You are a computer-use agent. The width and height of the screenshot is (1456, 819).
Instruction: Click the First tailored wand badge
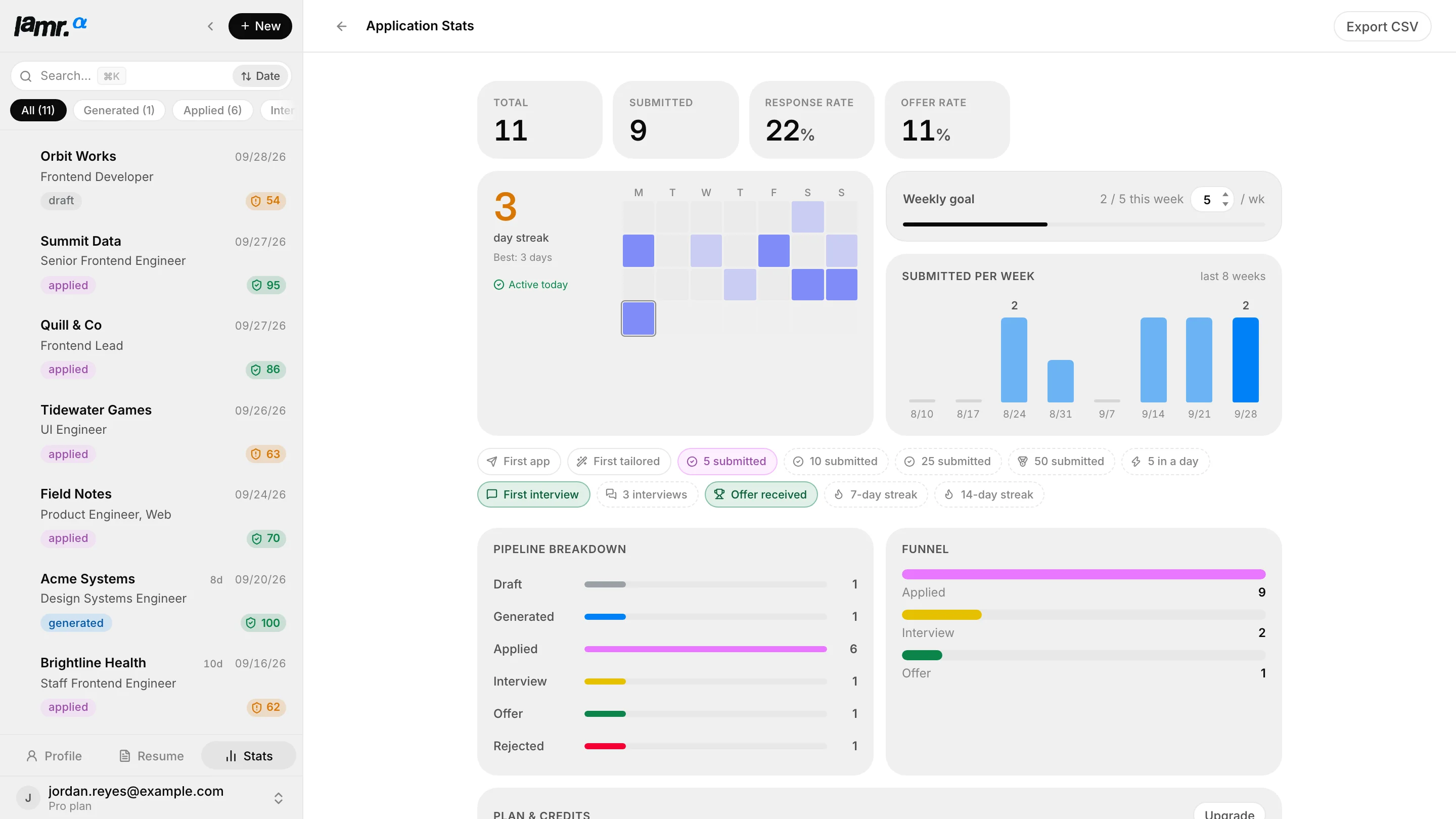[619, 461]
